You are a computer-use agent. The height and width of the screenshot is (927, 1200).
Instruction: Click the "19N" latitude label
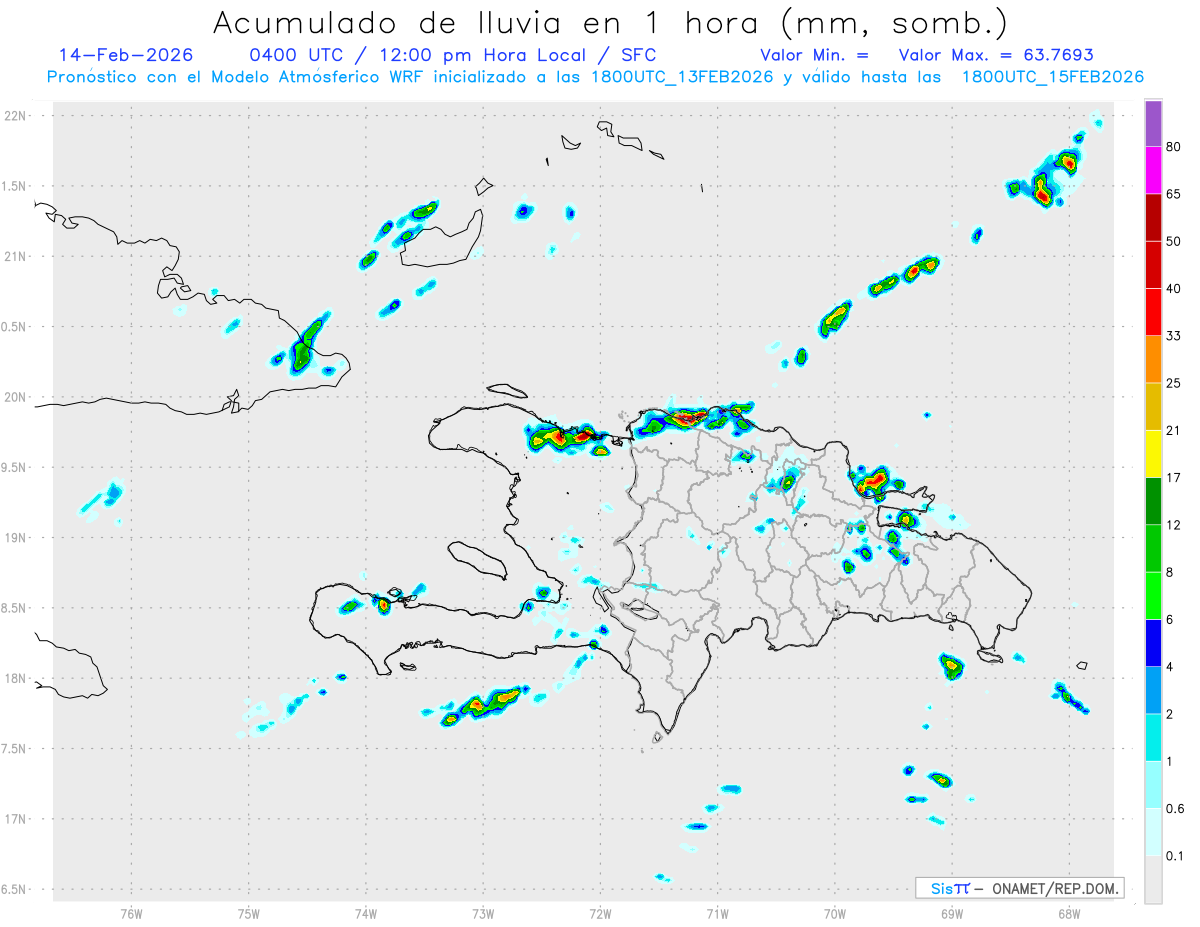[14, 538]
